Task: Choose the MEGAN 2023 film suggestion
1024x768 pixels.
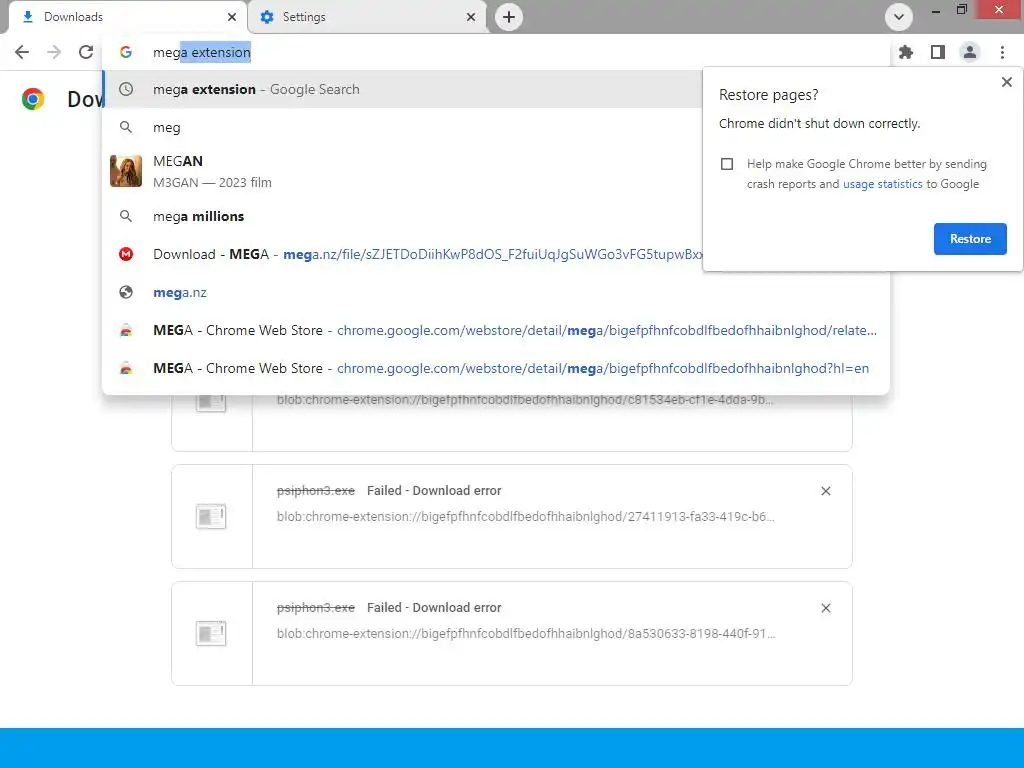Action: (x=404, y=172)
